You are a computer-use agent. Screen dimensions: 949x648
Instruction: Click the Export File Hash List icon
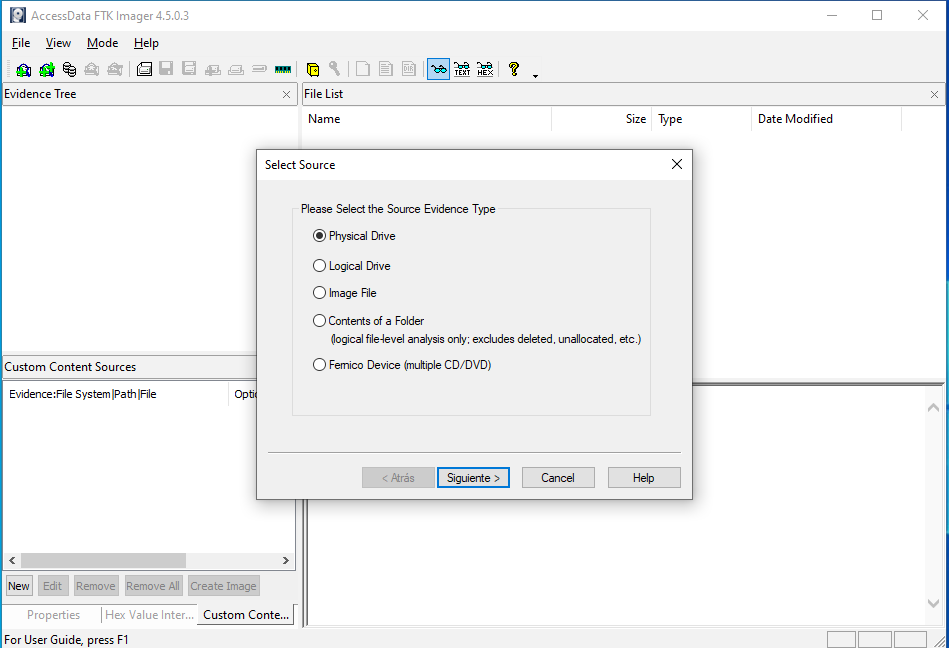[386, 69]
